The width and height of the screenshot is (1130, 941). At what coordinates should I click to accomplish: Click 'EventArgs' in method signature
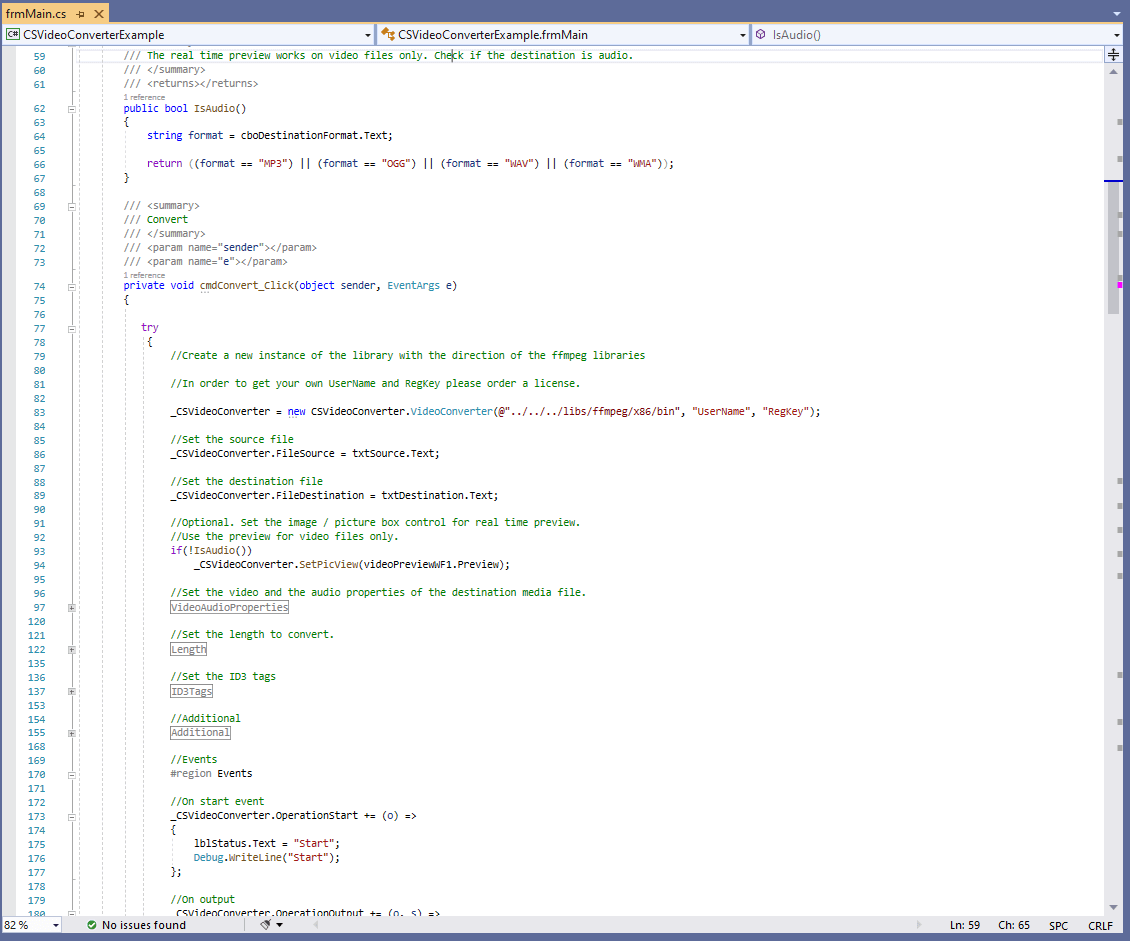click(414, 285)
